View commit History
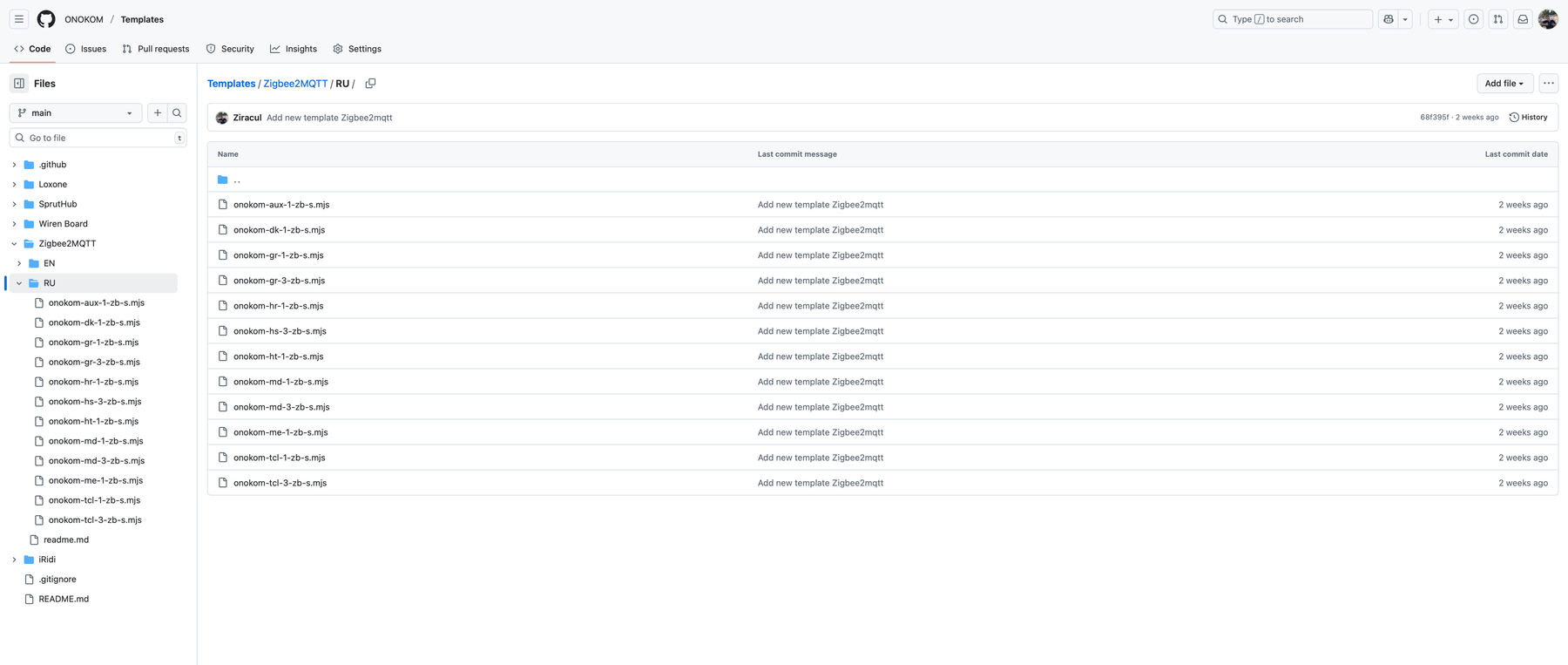Screen dimensions: 1568x665 1528,118
